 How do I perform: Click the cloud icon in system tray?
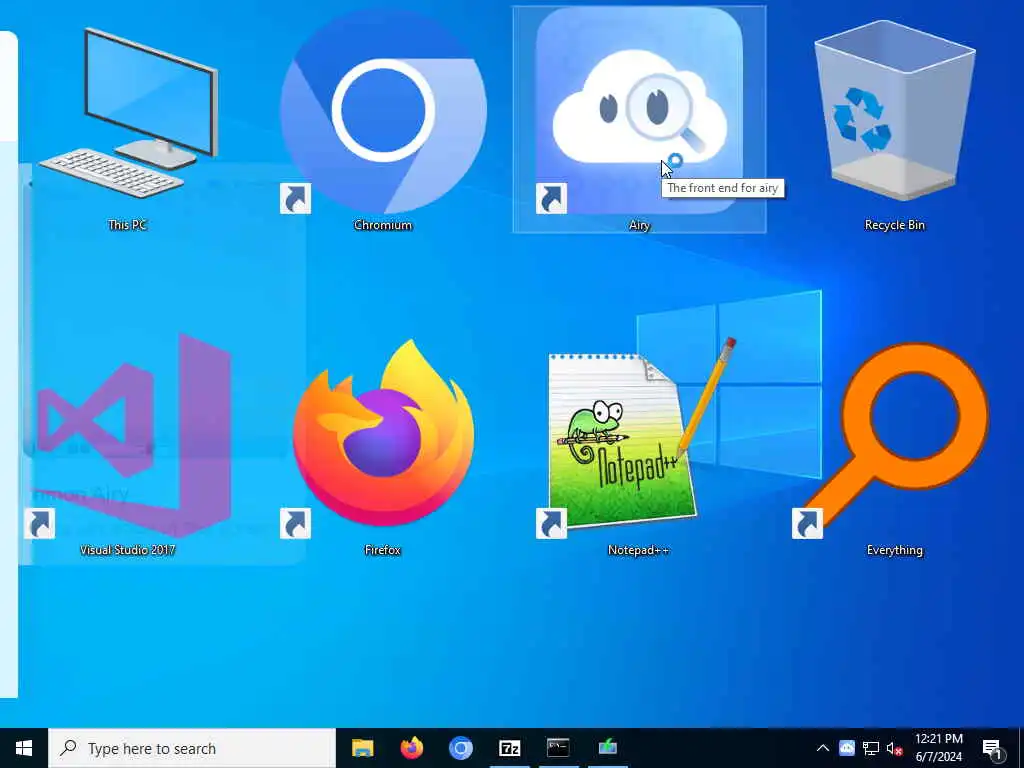(847, 748)
